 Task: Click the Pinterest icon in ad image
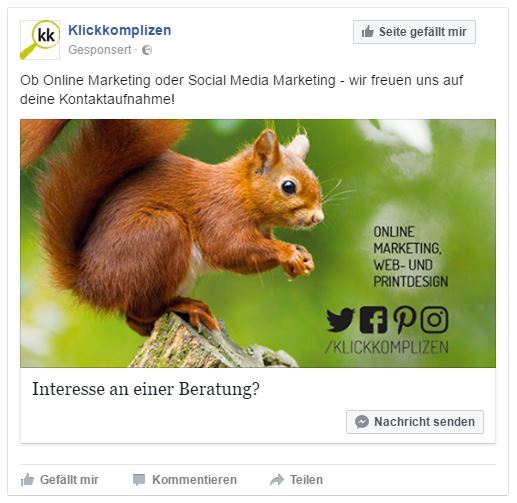pyautogui.click(x=404, y=320)
